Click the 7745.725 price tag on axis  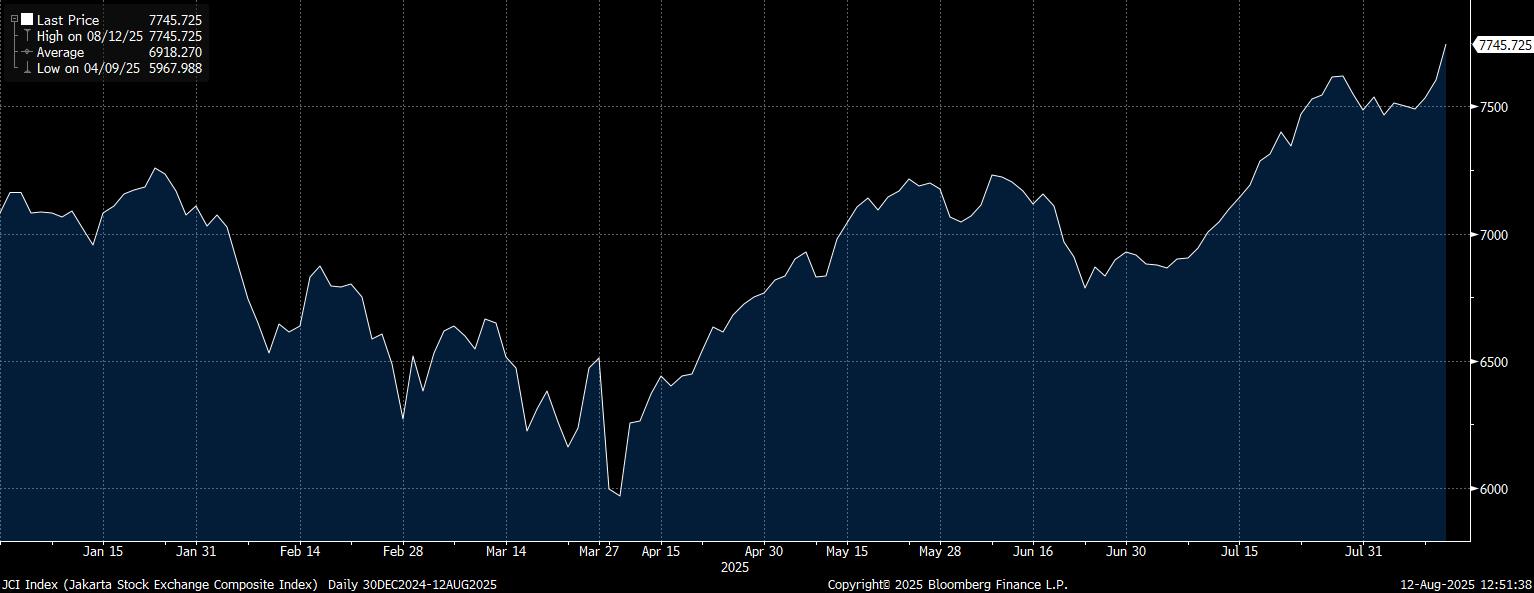1504,45
